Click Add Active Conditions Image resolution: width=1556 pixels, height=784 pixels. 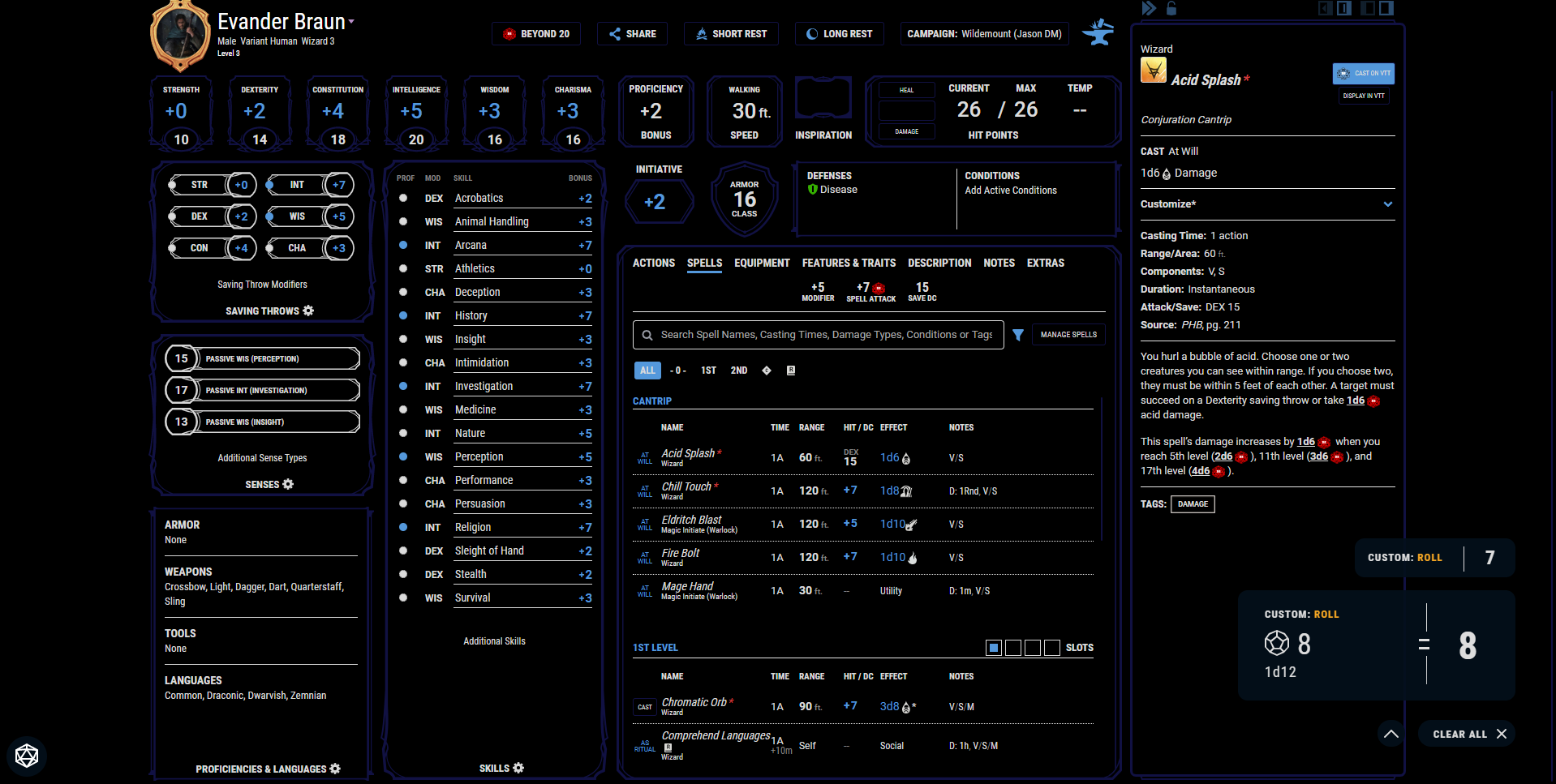point(1011,191)
